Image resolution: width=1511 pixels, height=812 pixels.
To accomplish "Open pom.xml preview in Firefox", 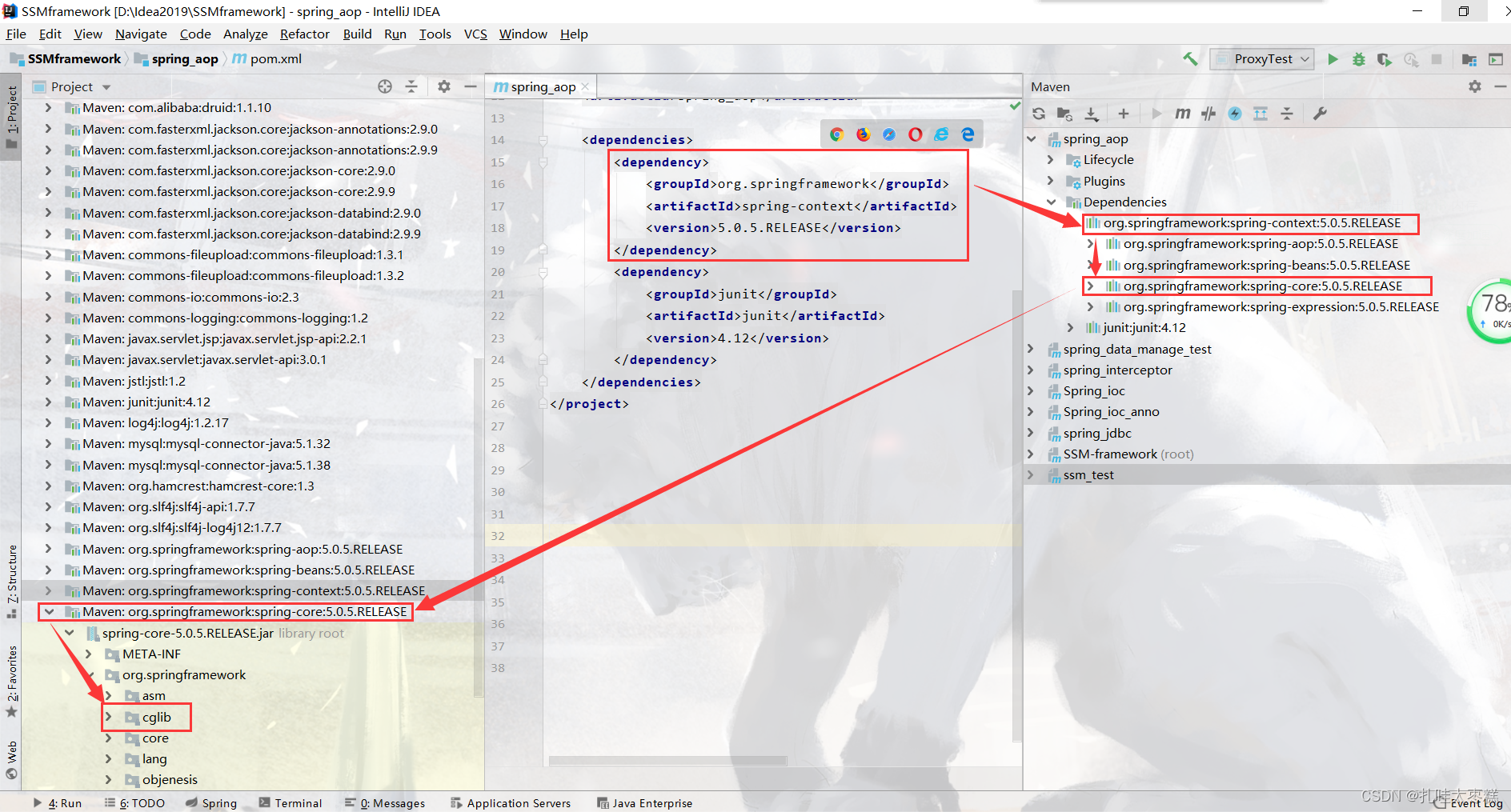I will pos(863,134).
